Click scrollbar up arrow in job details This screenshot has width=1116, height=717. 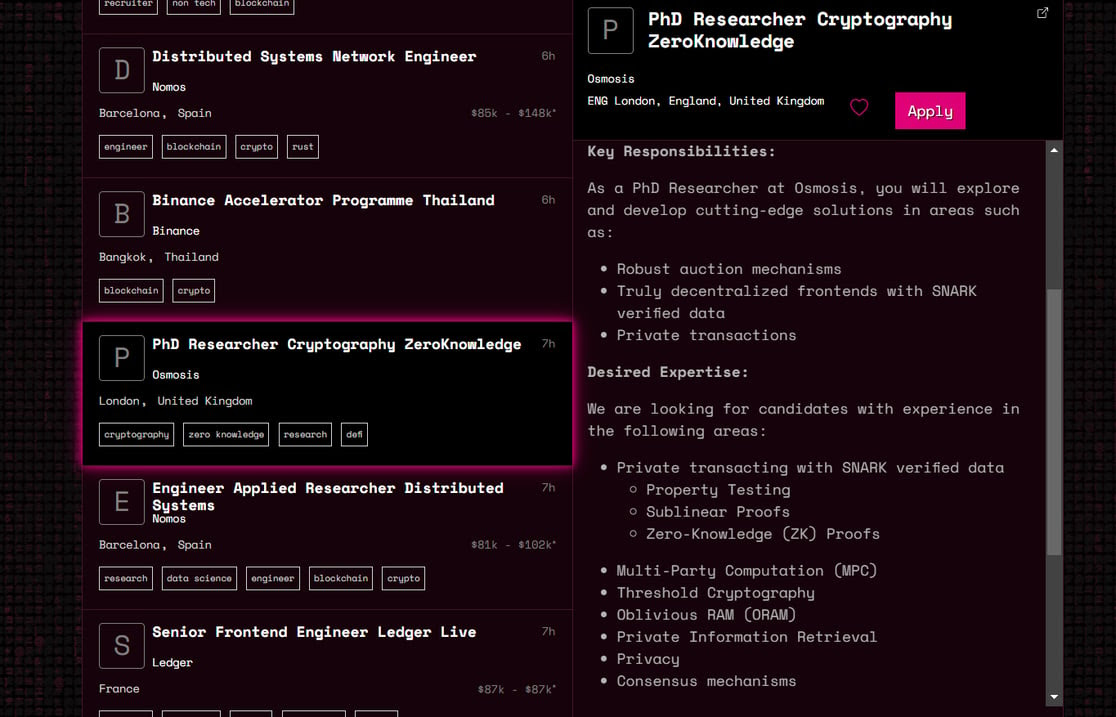(1054, 150)
